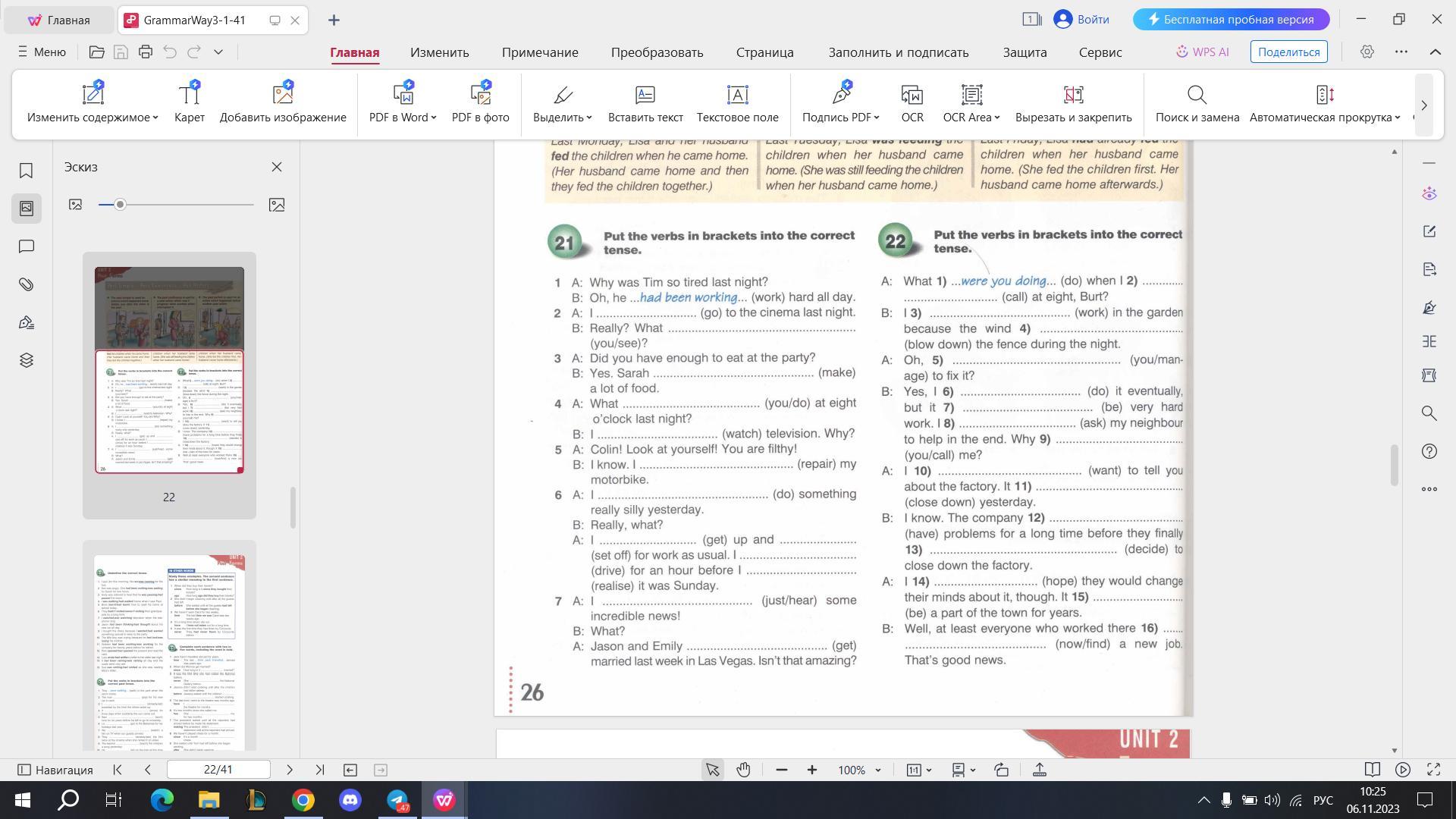Select the hand pan tool

point(743,770)
